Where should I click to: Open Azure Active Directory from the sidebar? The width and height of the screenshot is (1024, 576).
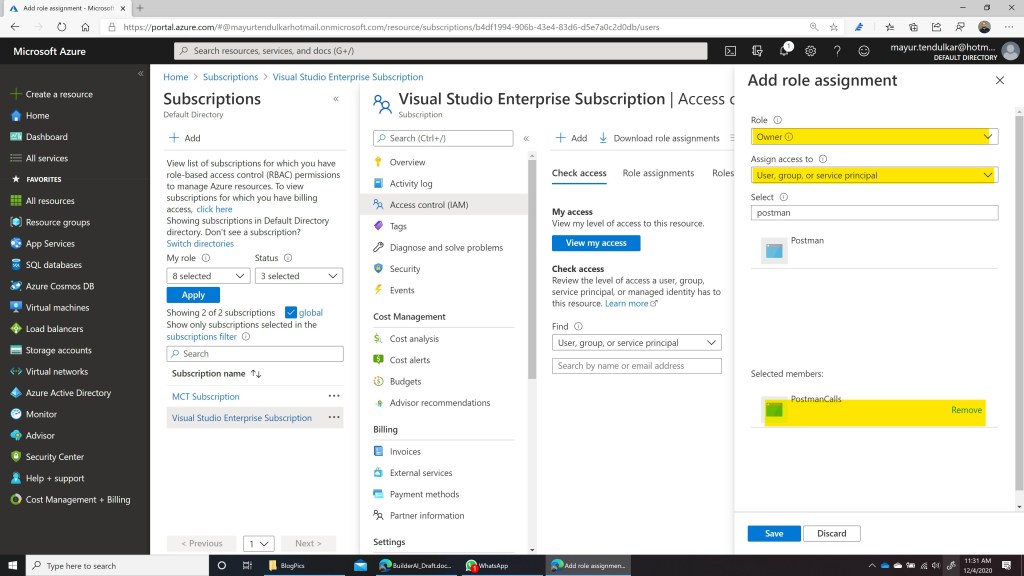coord(68,393)
